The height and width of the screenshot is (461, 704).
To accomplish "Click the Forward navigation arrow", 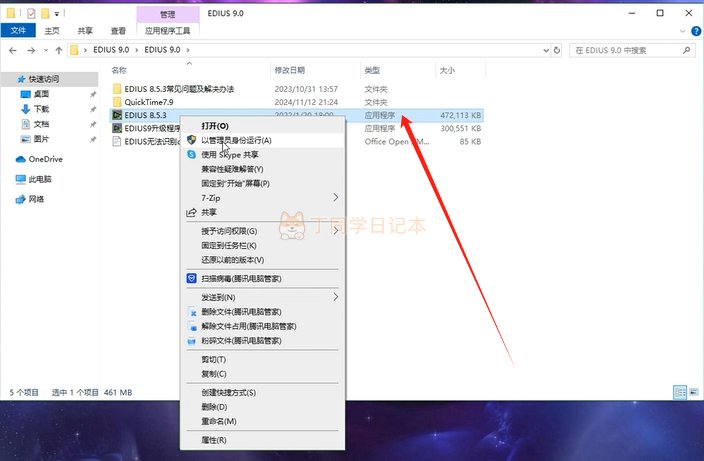I will click(x=31, y=50).
